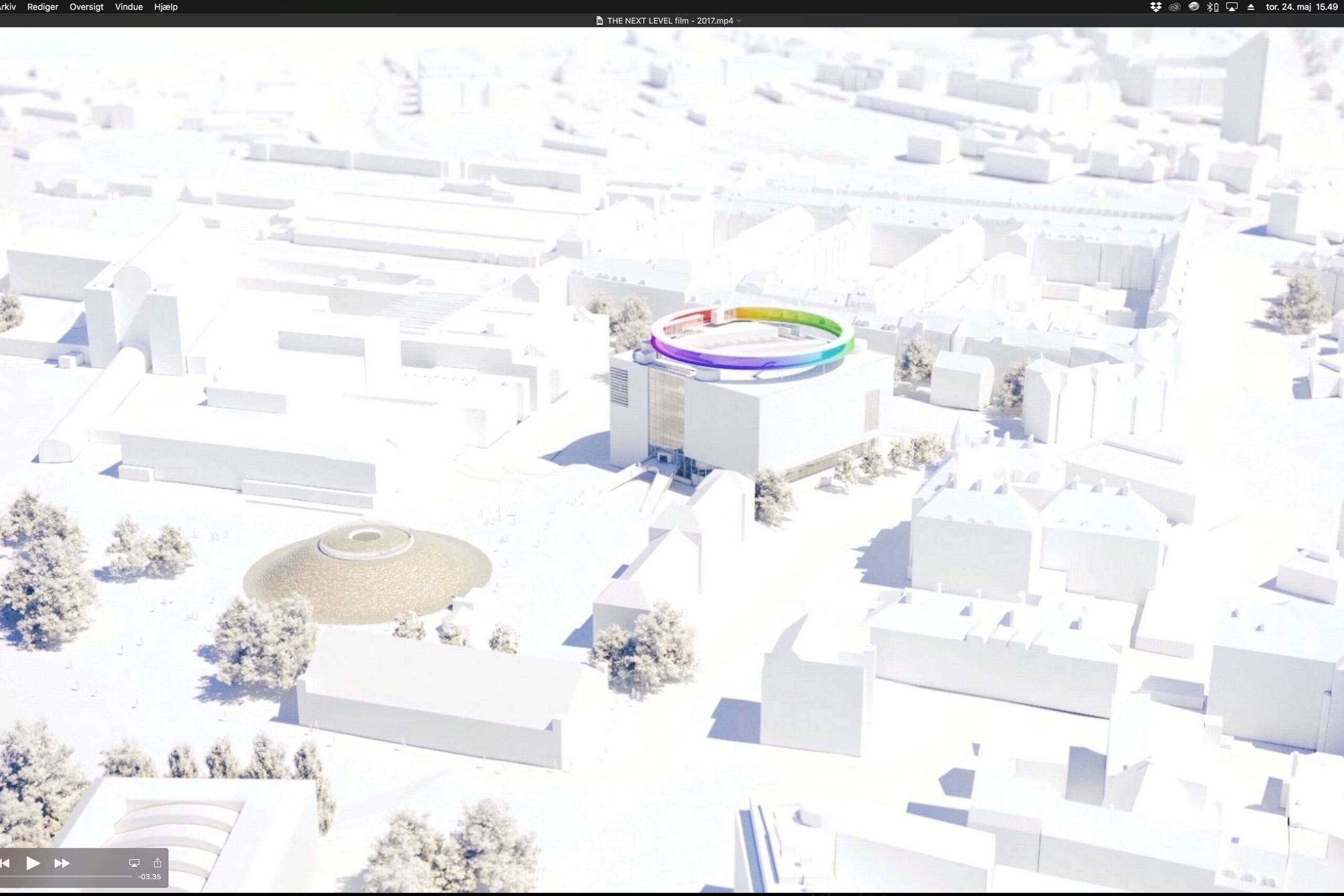Screen dimensions: 1344x896
Task: Click the Bluetooth battery status icon
Action: [1212, 7]
